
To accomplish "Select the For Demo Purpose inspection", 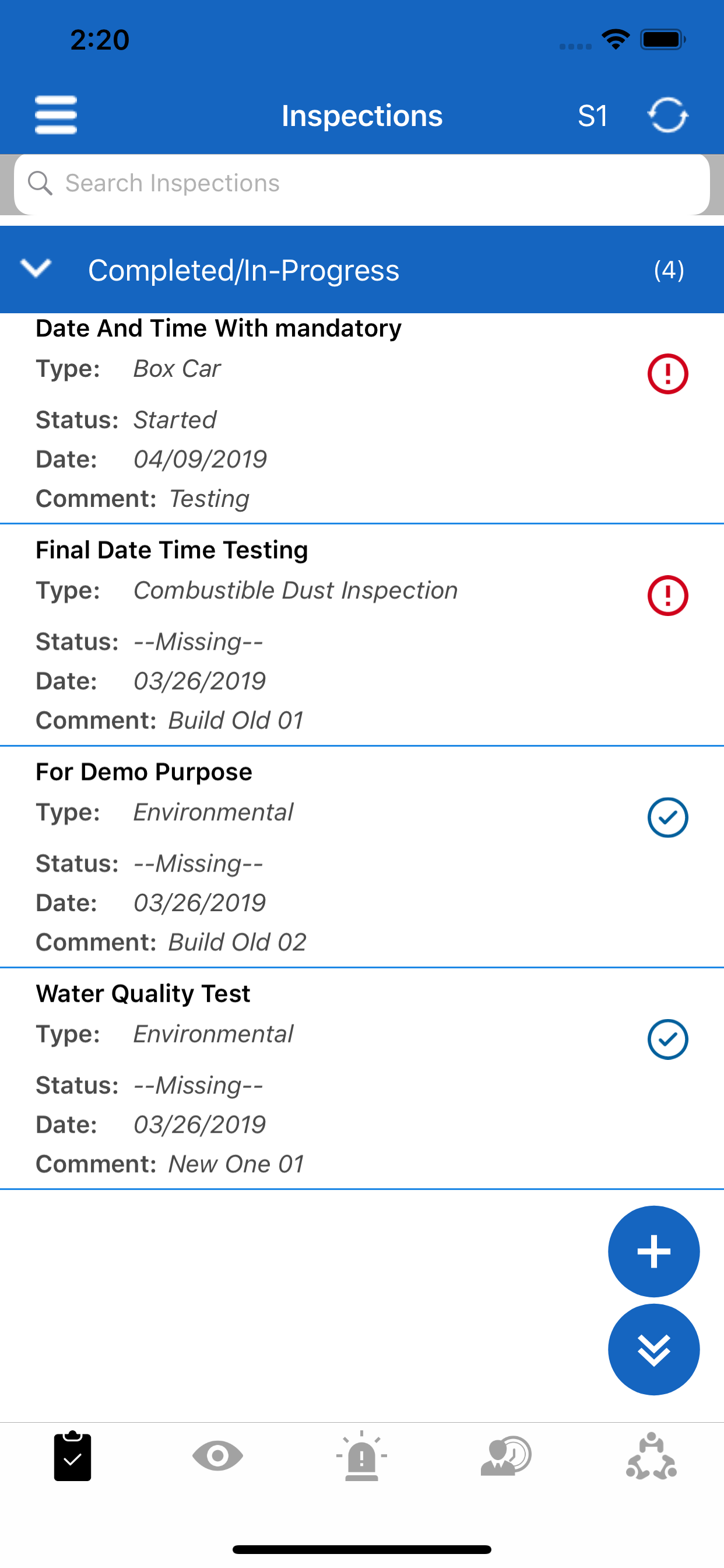I will [x=362, y=856].
